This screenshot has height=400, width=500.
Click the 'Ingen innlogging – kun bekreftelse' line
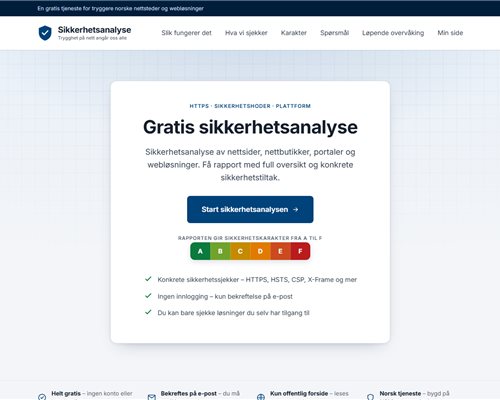[225, 296]
